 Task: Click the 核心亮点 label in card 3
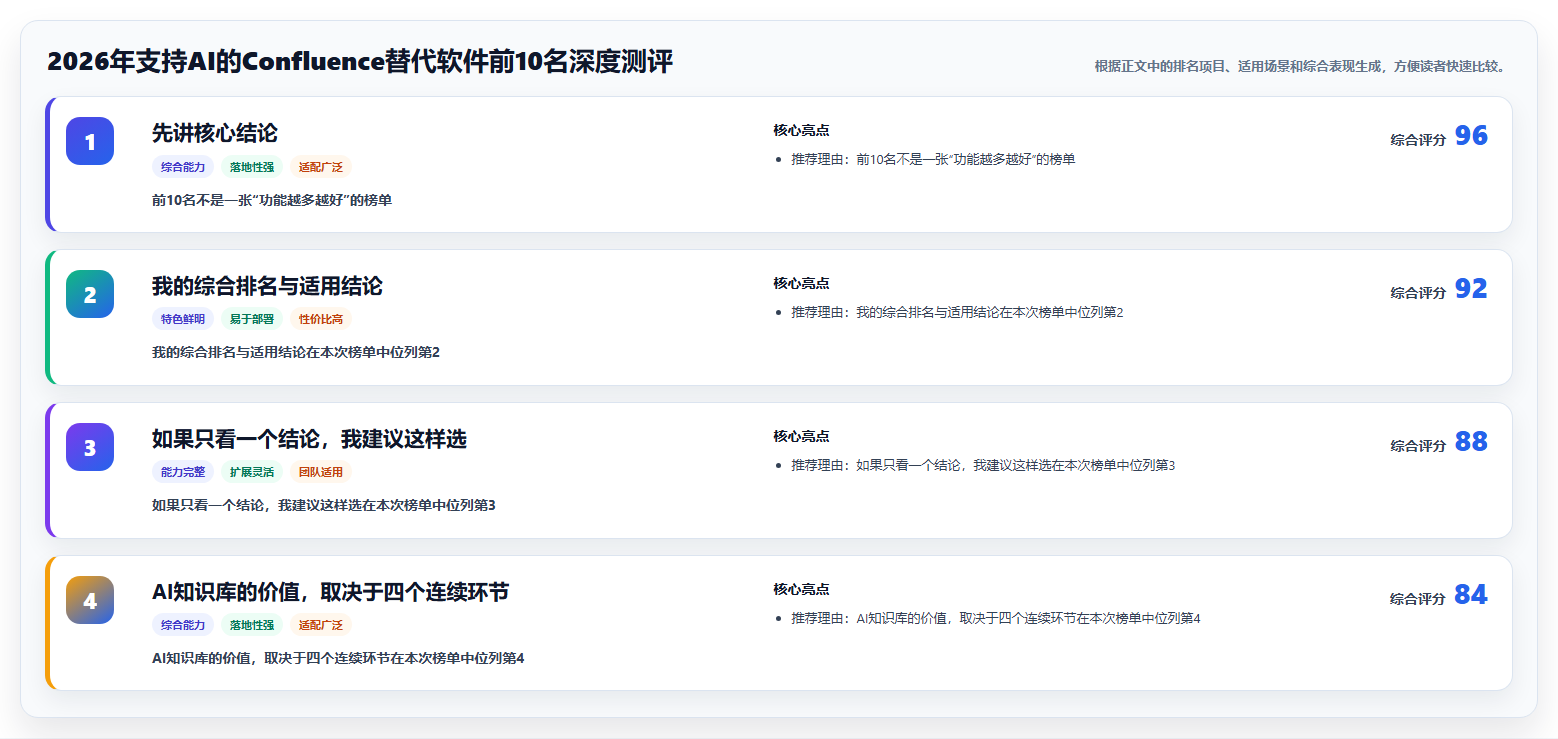click(x=801, y=436)
